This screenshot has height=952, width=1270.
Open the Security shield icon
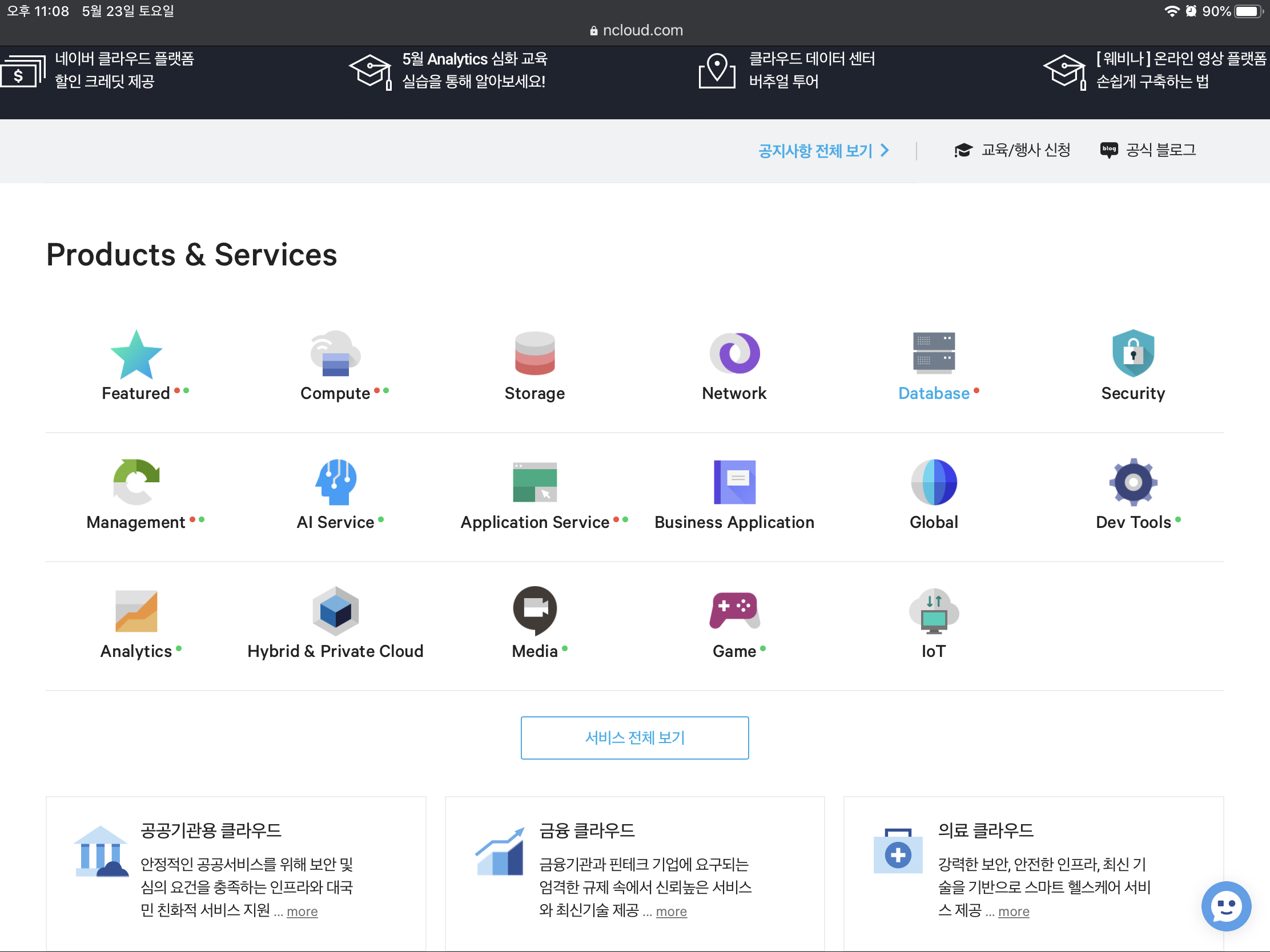[x=1133, y=353]
